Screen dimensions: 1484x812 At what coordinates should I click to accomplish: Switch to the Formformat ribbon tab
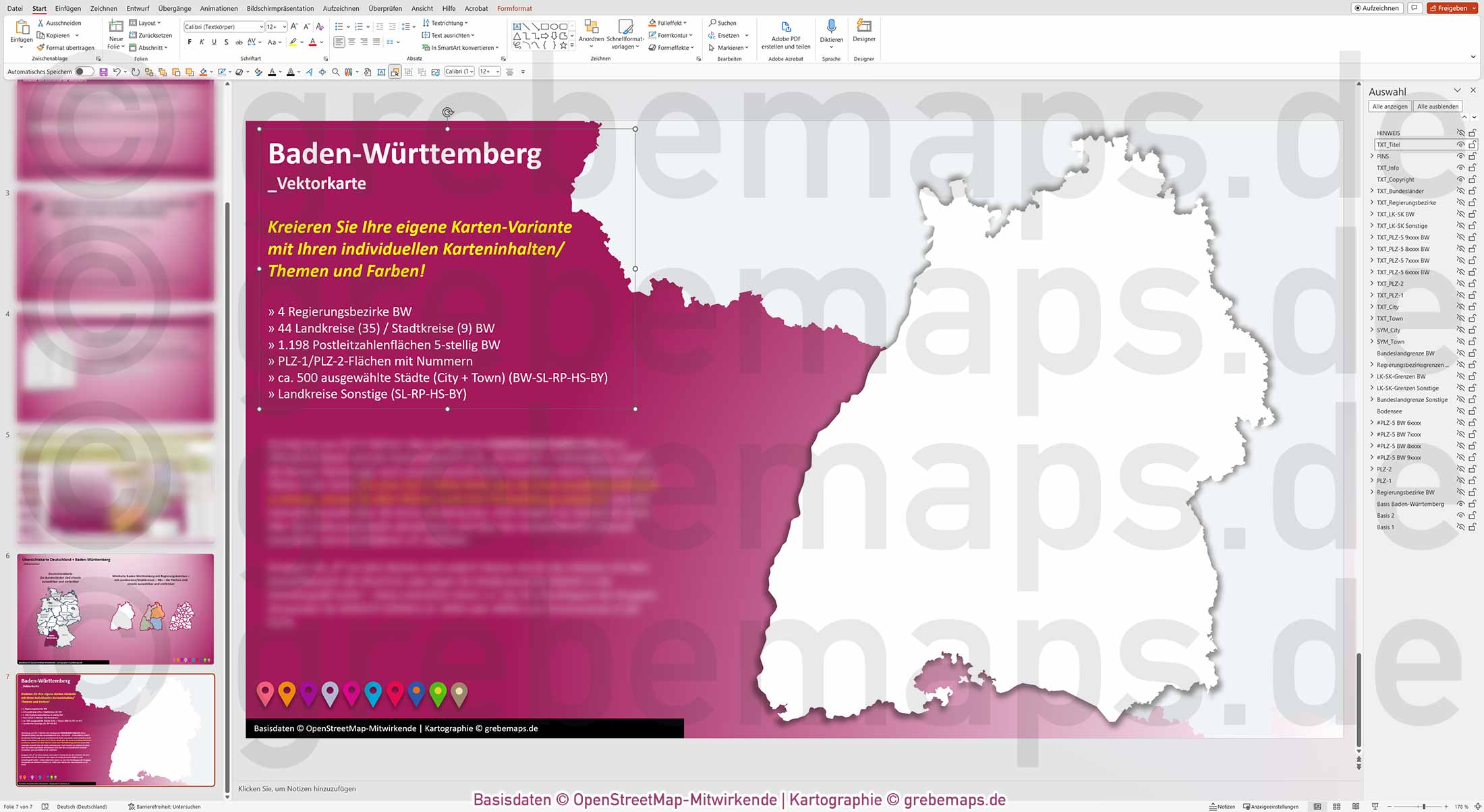pos(514,8)
